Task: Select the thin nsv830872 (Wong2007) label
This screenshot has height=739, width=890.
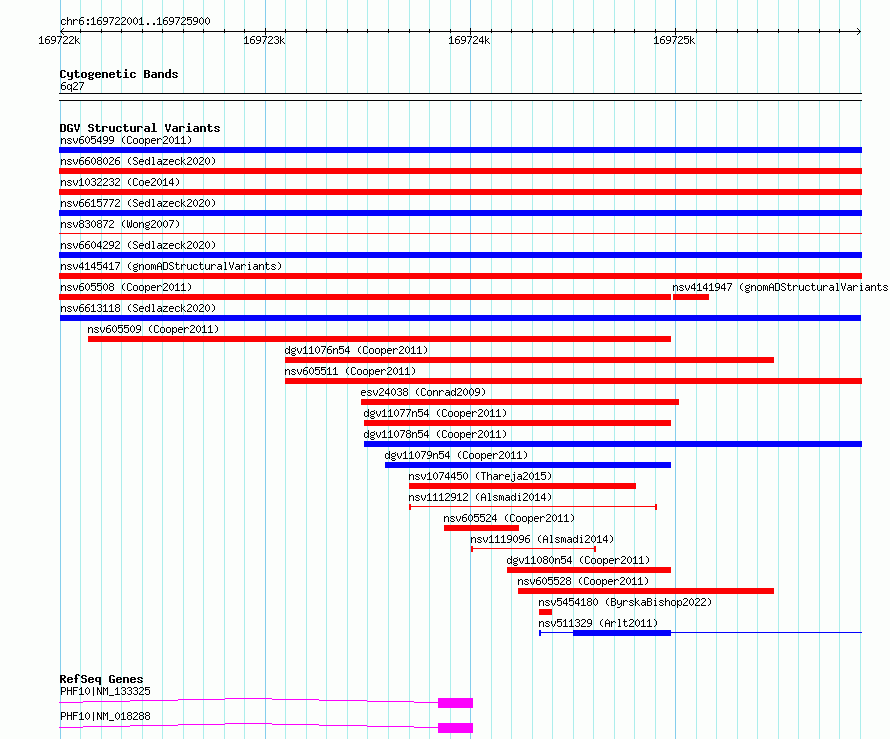Action: [120, 224]
